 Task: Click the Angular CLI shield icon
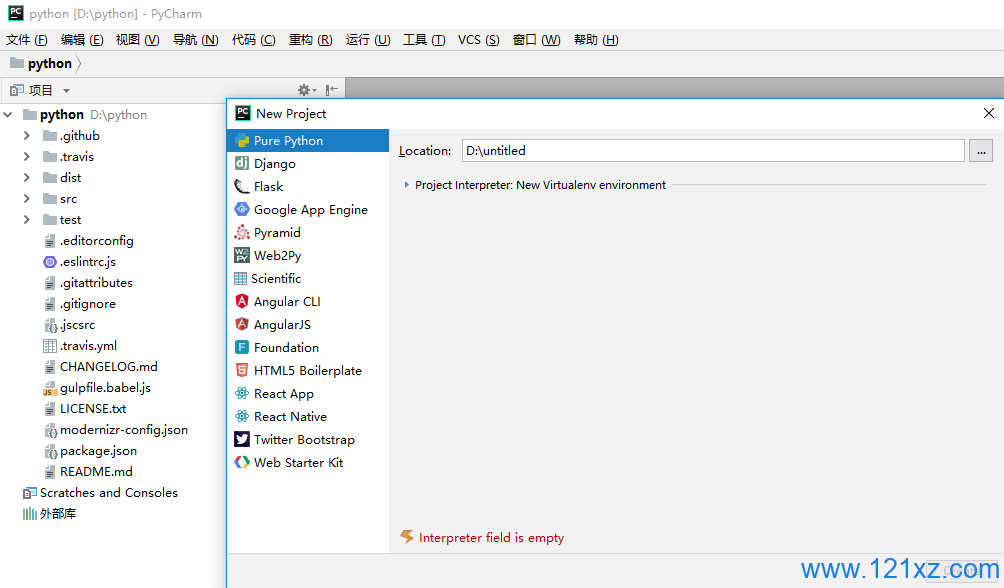(242, 301)
